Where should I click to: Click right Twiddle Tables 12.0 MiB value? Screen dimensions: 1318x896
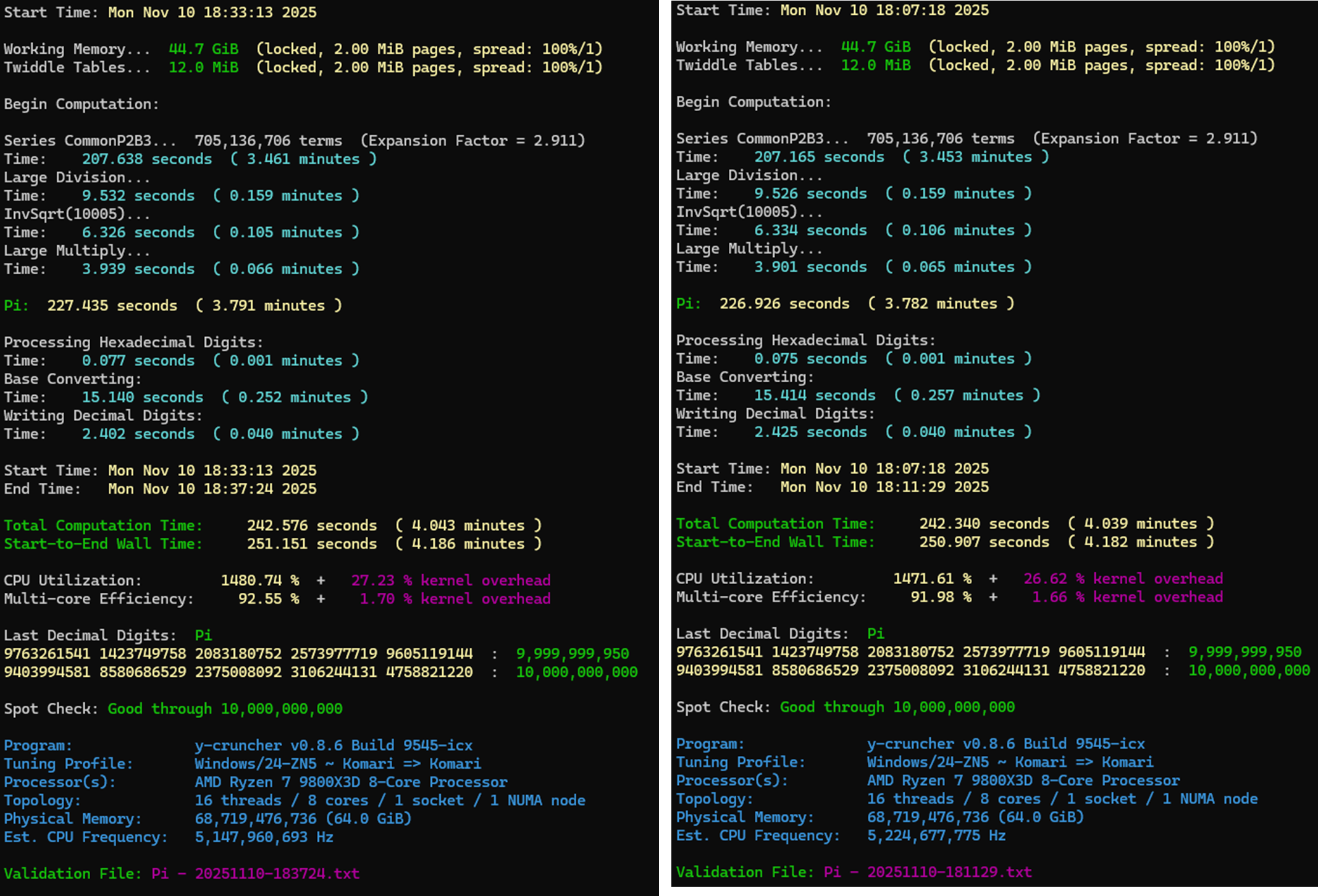[875, 65]
